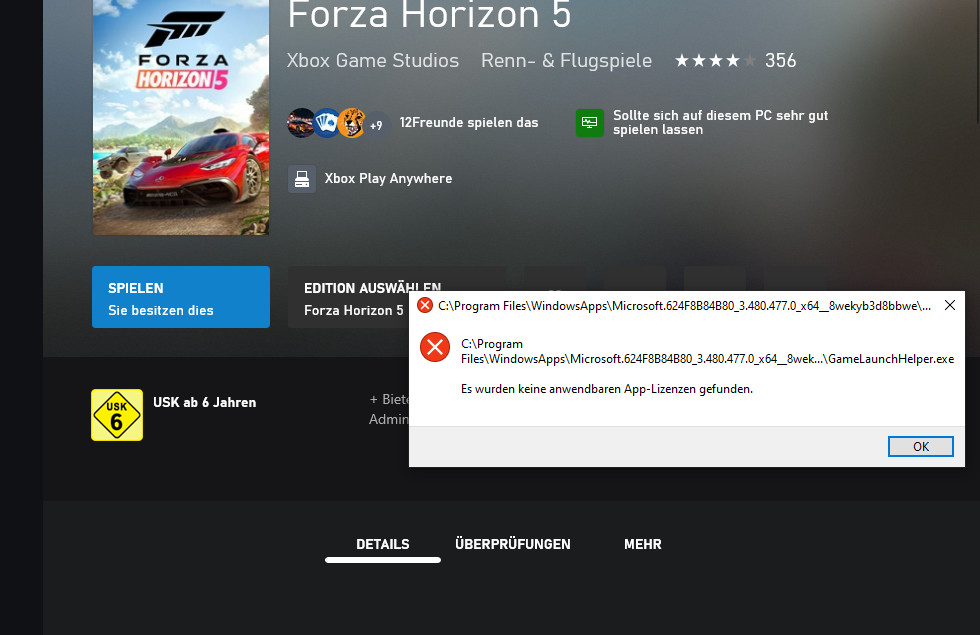The height and width of the screenshot is (635, 980).
Task: Click the Forza Horizon 5 page title
Action: pos(429,15)
